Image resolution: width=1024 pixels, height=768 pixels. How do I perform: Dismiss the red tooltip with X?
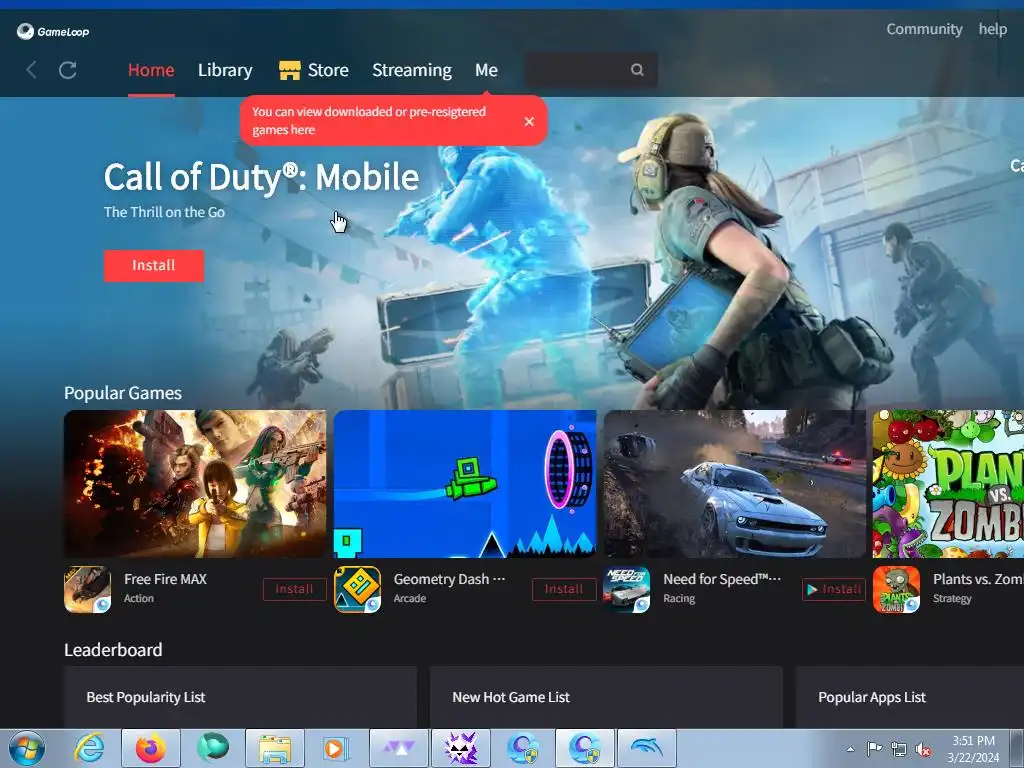click(x=529, y=121)
